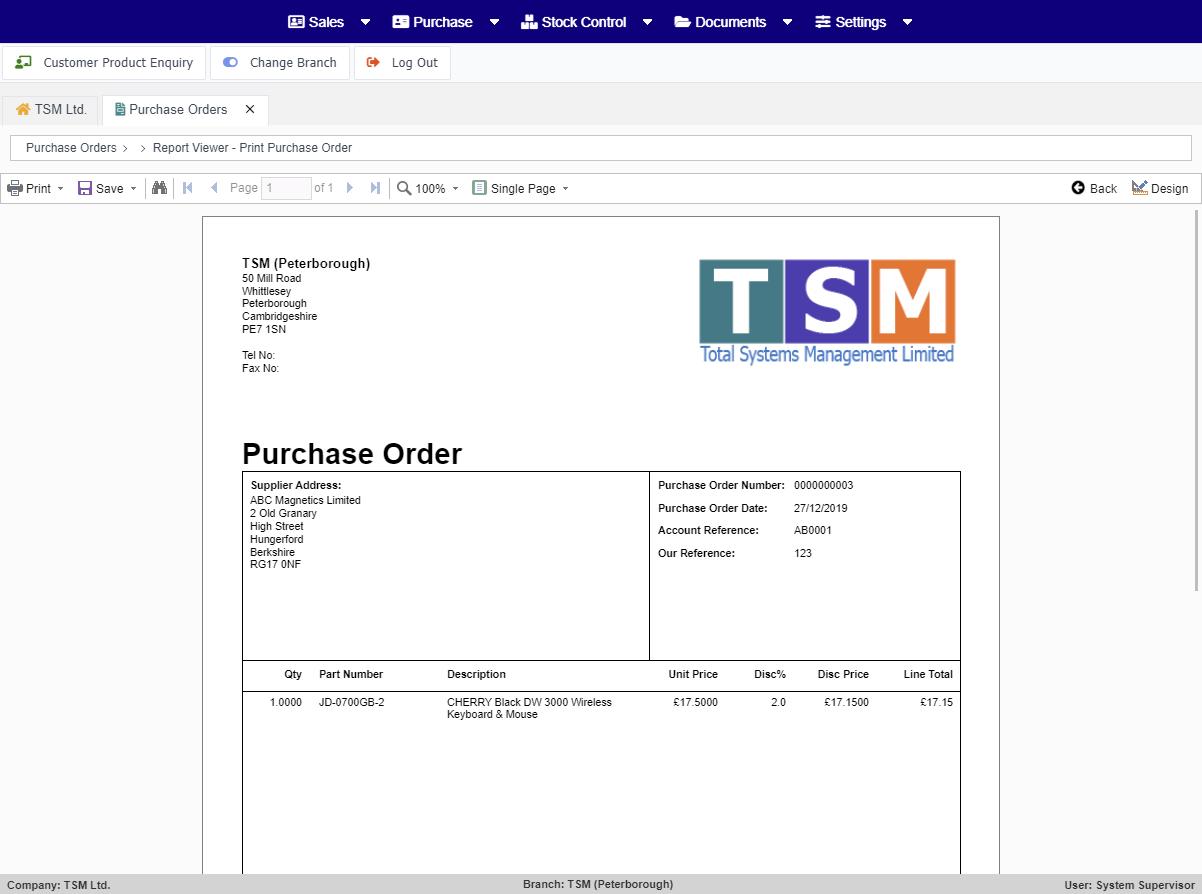
Task: Click the Settings sliders icon
Action: [x=823, y=22]
